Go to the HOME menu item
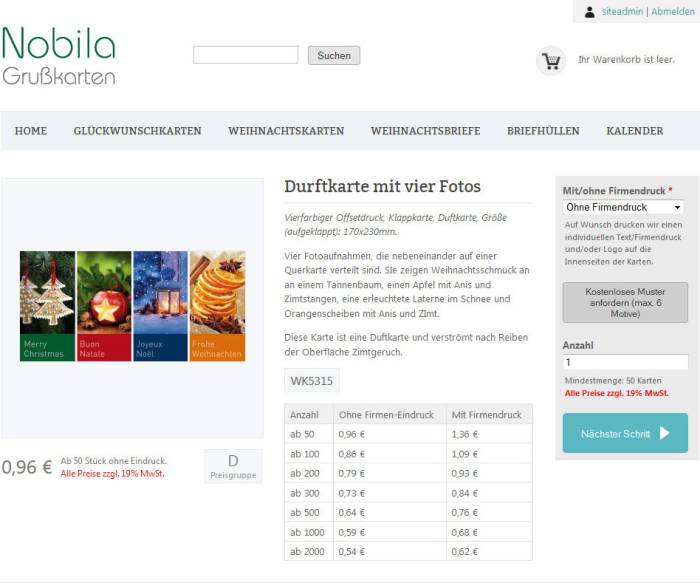The width and height of the screenshot is (700, 583). (31, 131)
